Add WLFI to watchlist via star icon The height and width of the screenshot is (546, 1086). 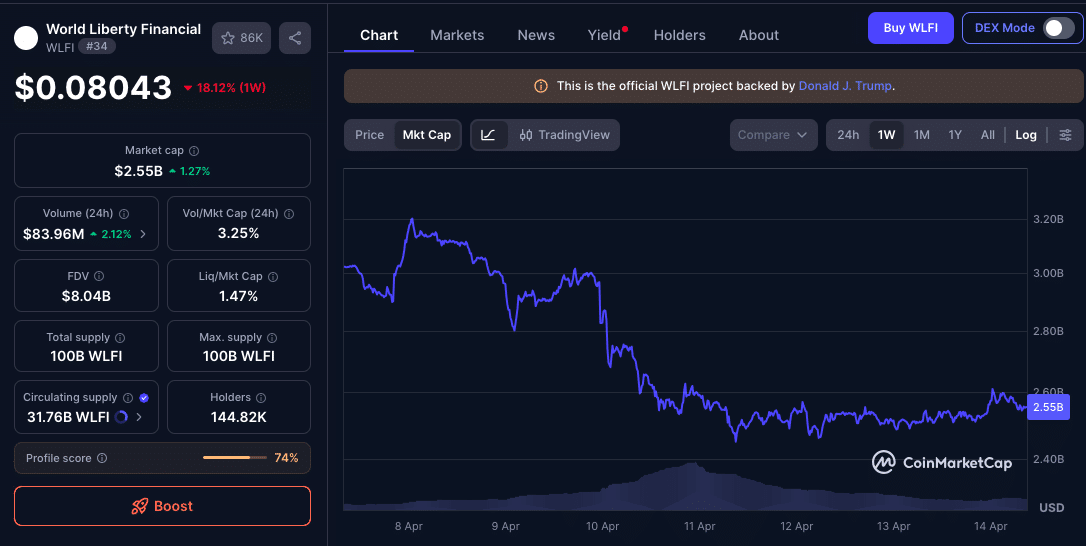pyautogui.click(x=241, y=38)
